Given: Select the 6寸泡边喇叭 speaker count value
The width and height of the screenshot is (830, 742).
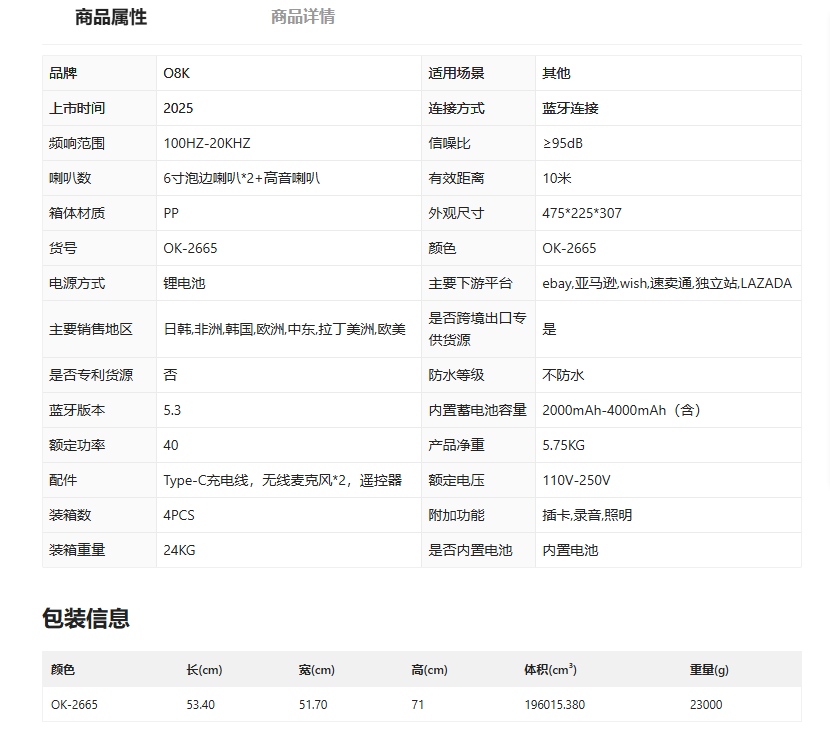Looking at the screenshot, I should point(241,178).
